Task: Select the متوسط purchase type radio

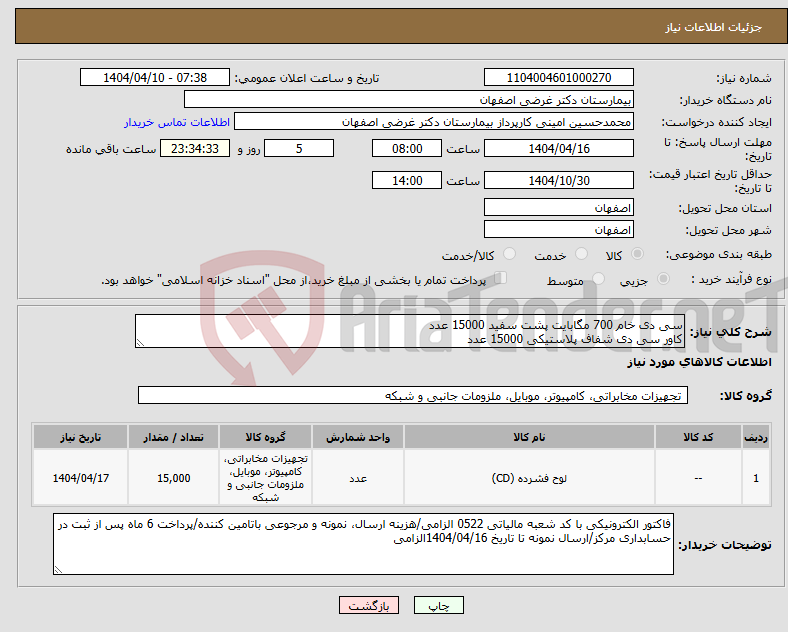Action: pos(598,278)
